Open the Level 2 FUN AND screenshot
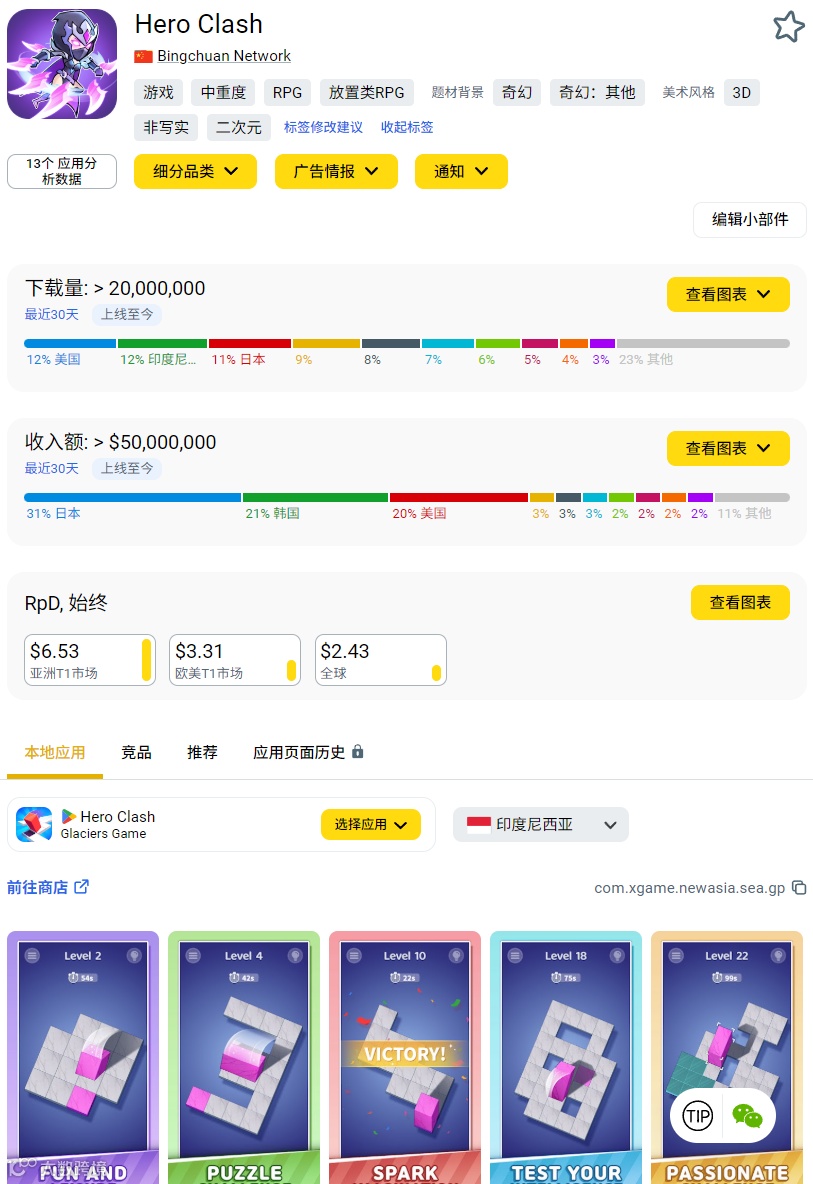 [83, 1057]
